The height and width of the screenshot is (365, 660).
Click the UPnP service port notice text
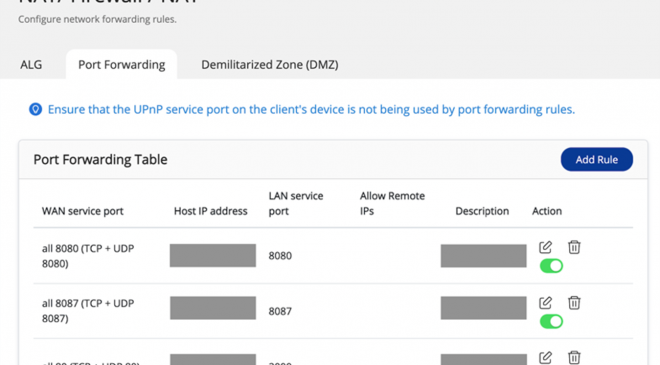pyautogui.click(x=311, y=109)
